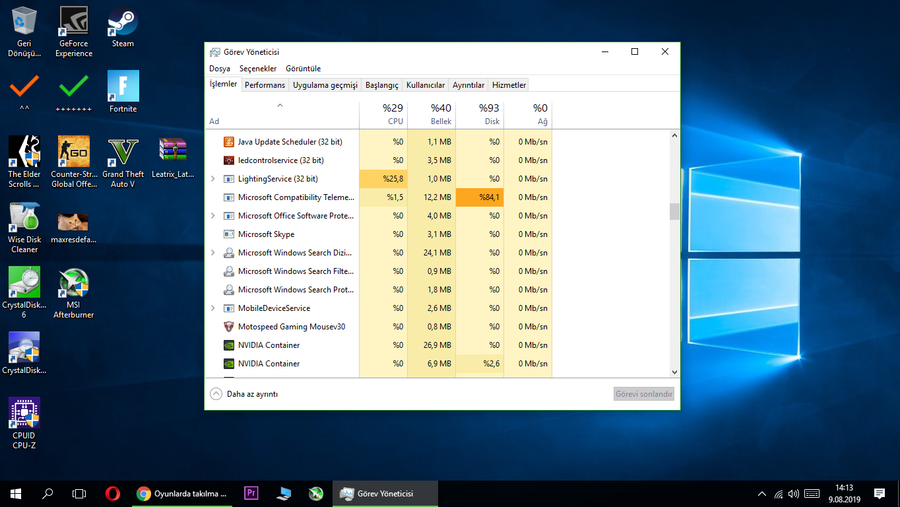The width and height of the screenshot is (900, 507).
Task: Open GeForce Experience desktop shortcut
Action: [x=73, y=32]
